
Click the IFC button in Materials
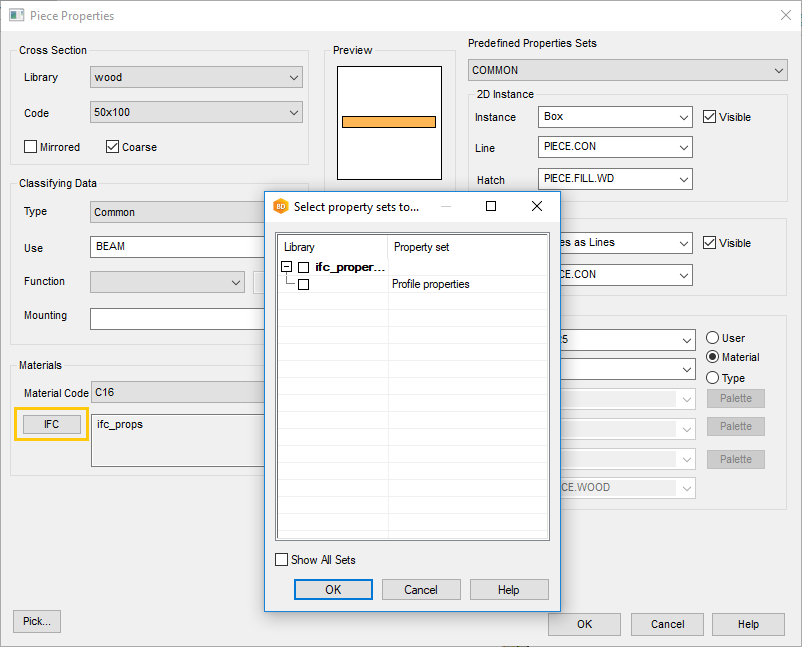coord(51,424)
